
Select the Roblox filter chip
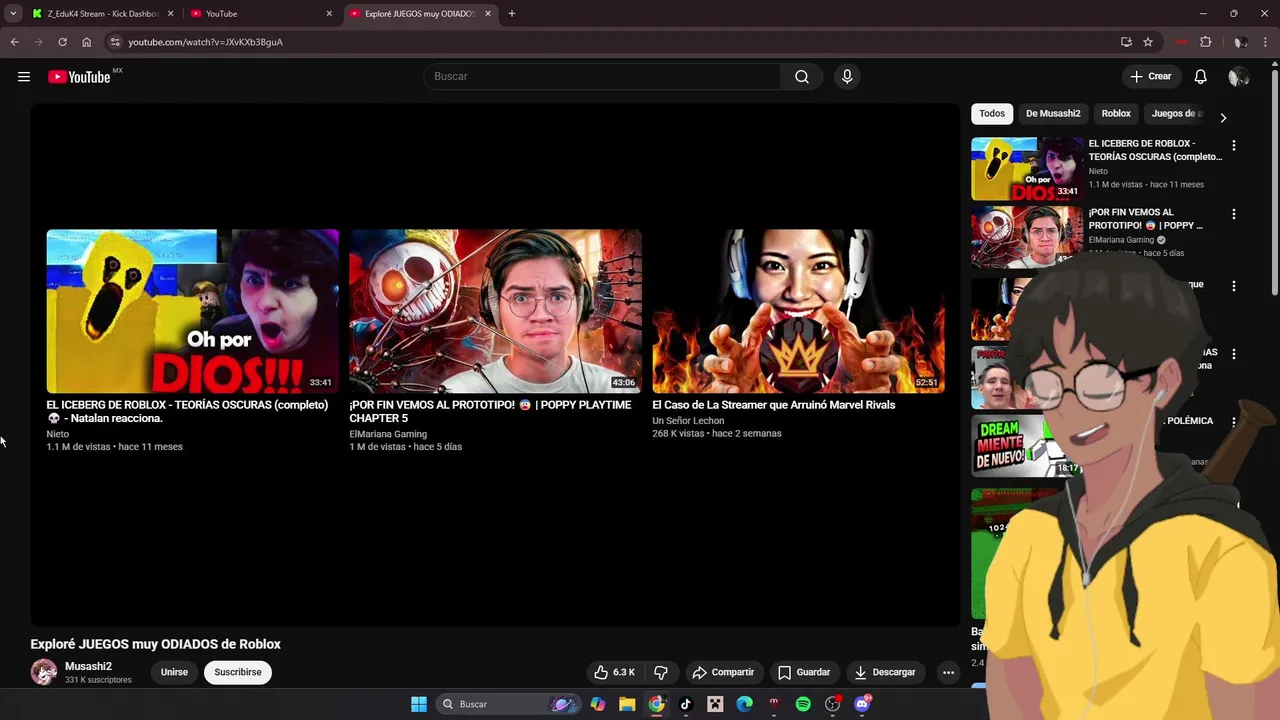tap(1116, 114)
